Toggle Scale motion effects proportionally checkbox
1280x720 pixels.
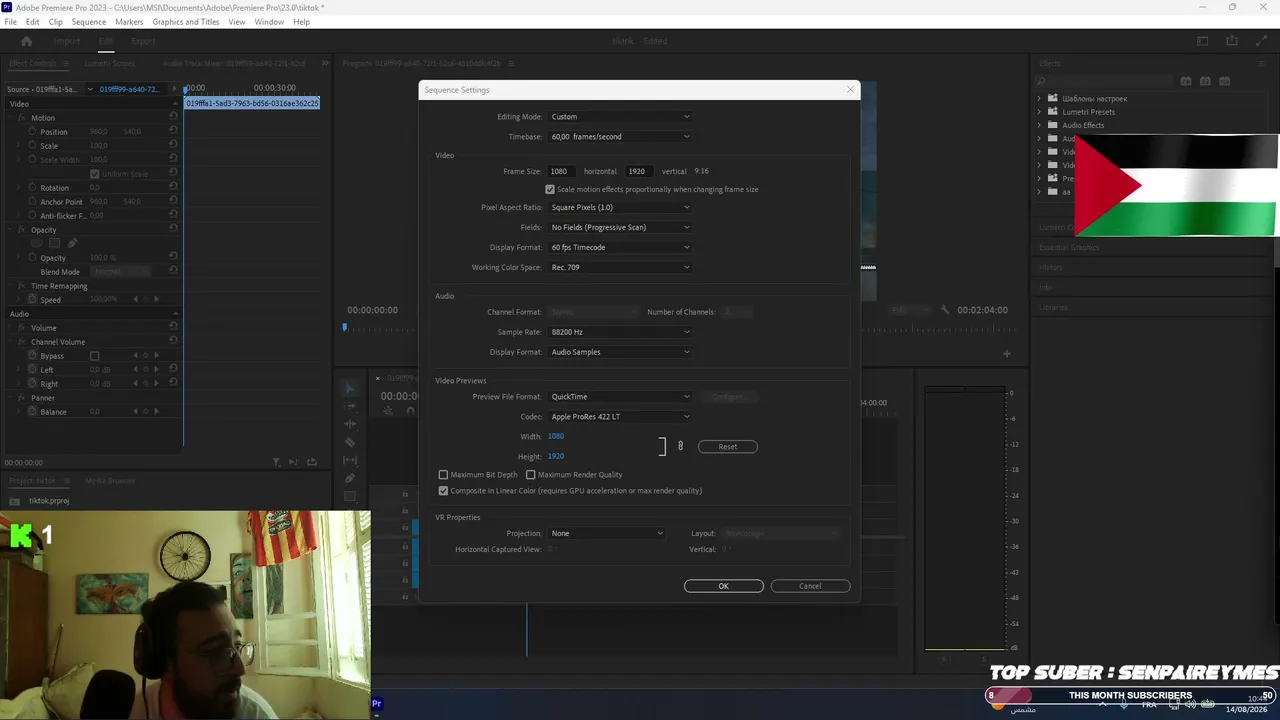coord(550,189)
